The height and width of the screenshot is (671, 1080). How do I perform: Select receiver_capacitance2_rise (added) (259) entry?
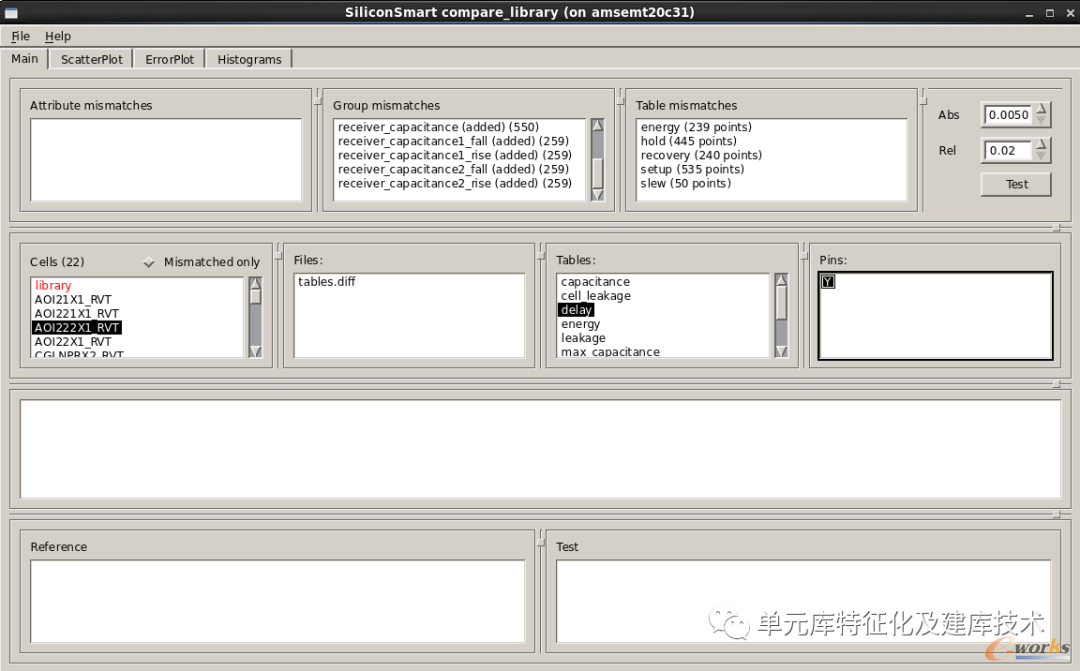click(x=455, y=184)
